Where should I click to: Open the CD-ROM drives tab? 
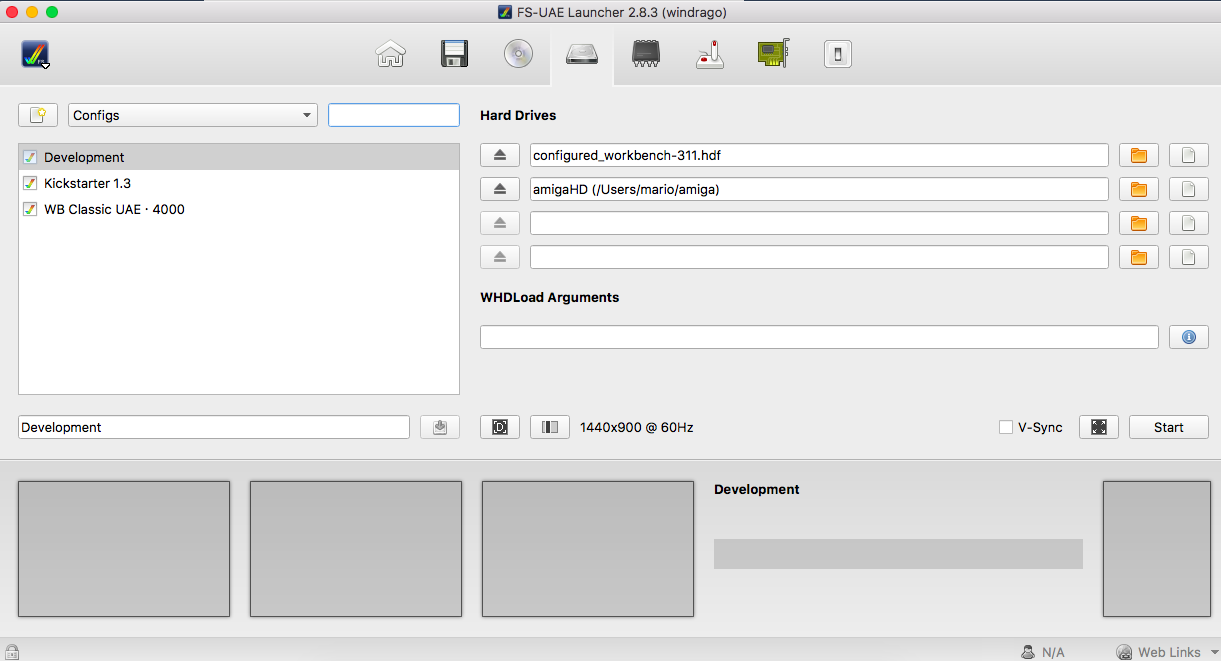(x=518, y=53)
